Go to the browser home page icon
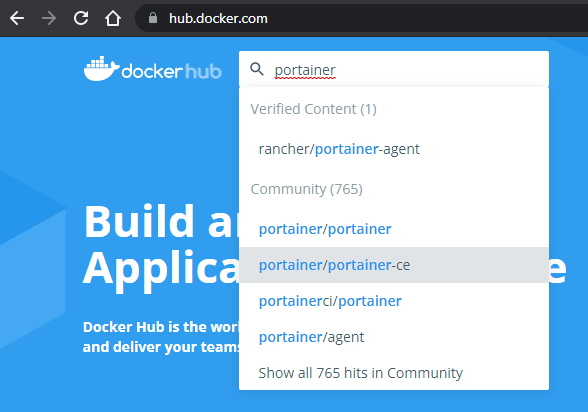Image resolution: width=588 pixels, height=412 pixels. click(x=113, y=18)
